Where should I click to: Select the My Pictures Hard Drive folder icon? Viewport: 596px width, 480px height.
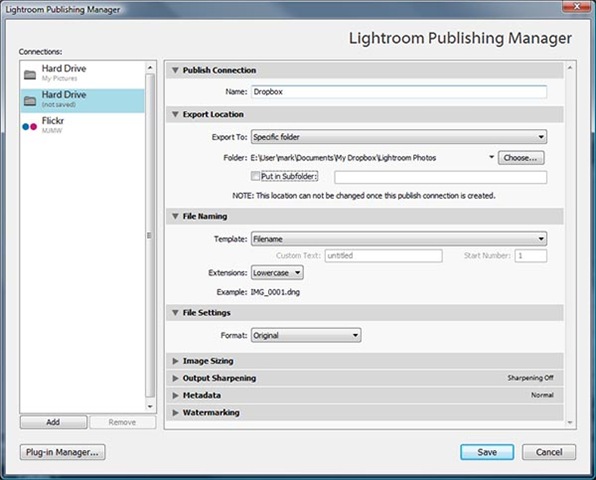tap(30, 74)
